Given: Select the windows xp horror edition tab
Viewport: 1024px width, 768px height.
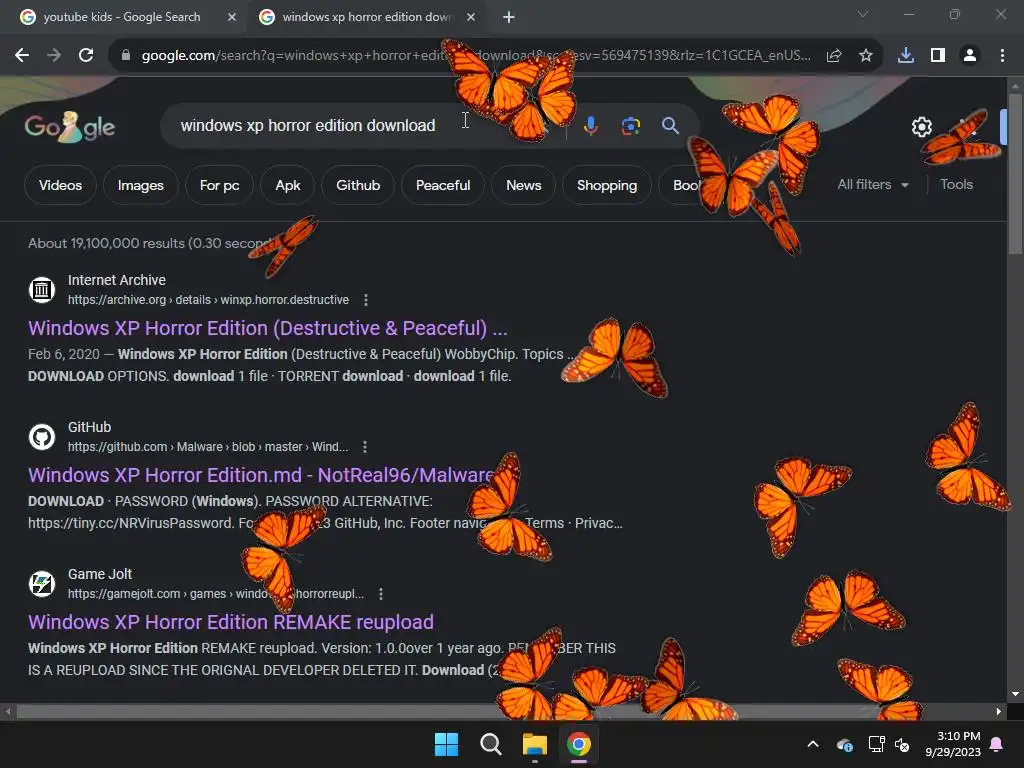Looking at the screenshot, I should tap(366, 17).
